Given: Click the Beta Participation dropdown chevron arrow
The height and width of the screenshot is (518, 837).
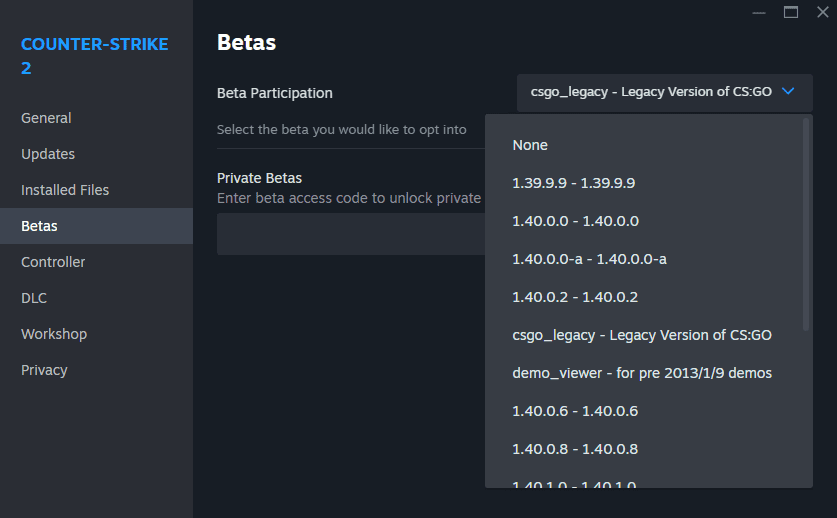Looking at the screenshot, I should tap(788, 92).
